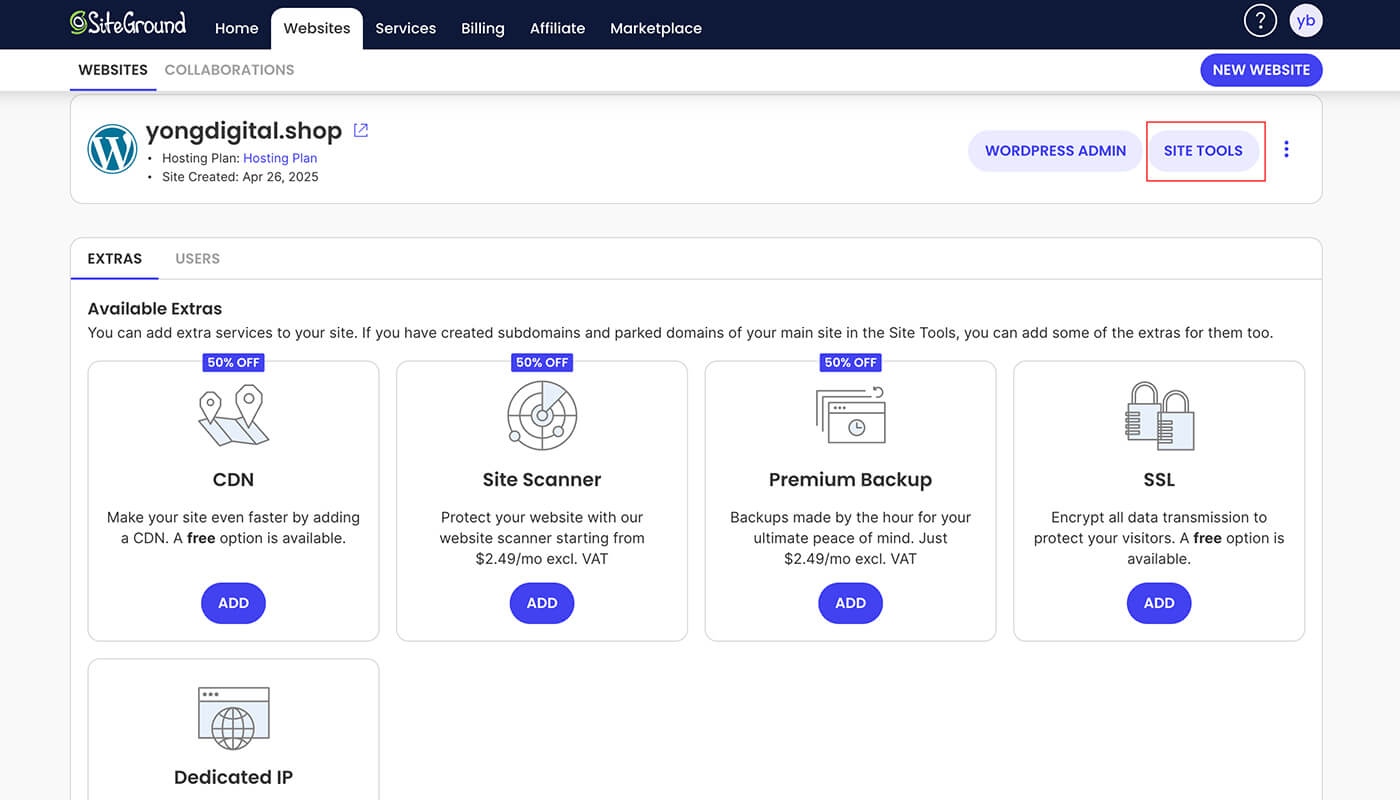Add the SSL extra
The height and width of the screenshot is (800, 1400).
(1159, 603)
